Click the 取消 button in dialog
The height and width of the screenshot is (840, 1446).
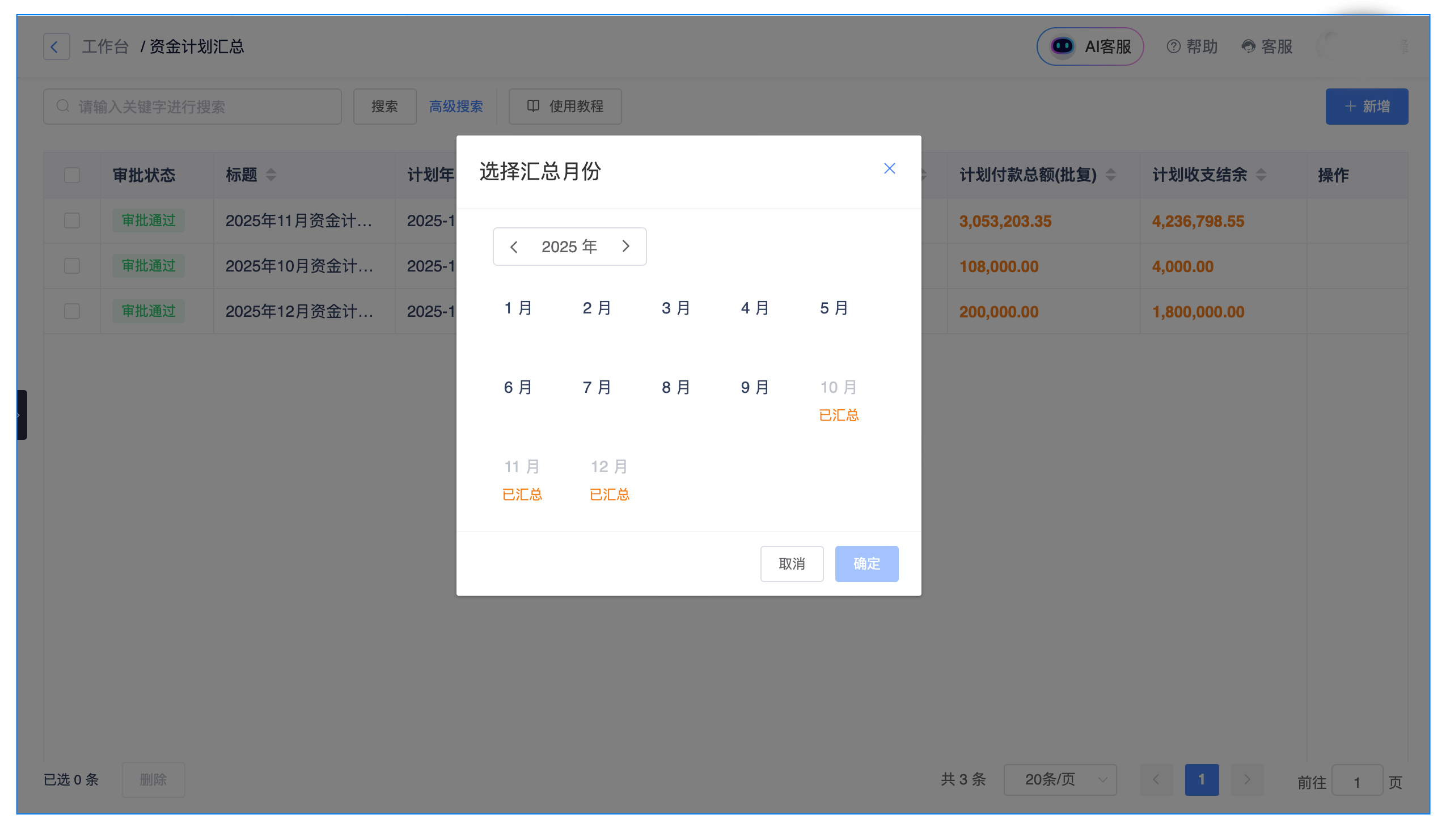point(791,563)
